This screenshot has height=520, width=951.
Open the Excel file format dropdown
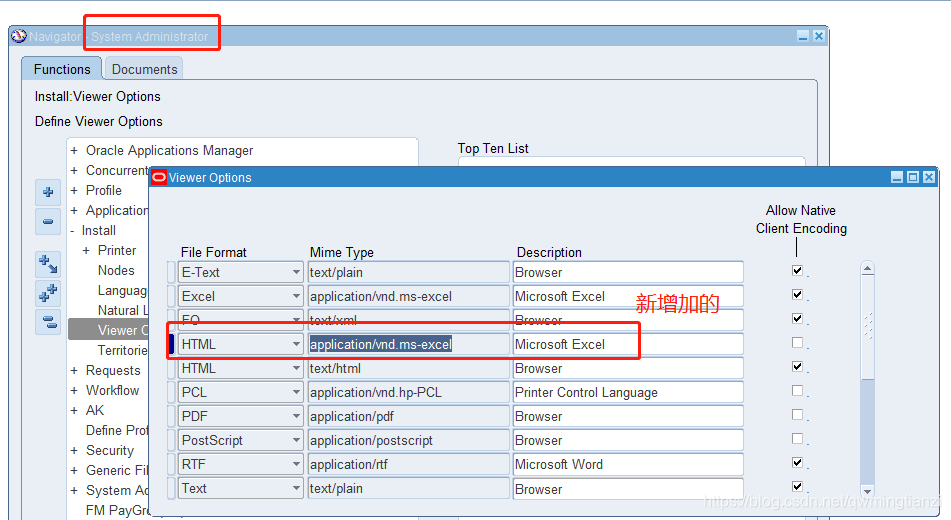[x=296, y=296]
